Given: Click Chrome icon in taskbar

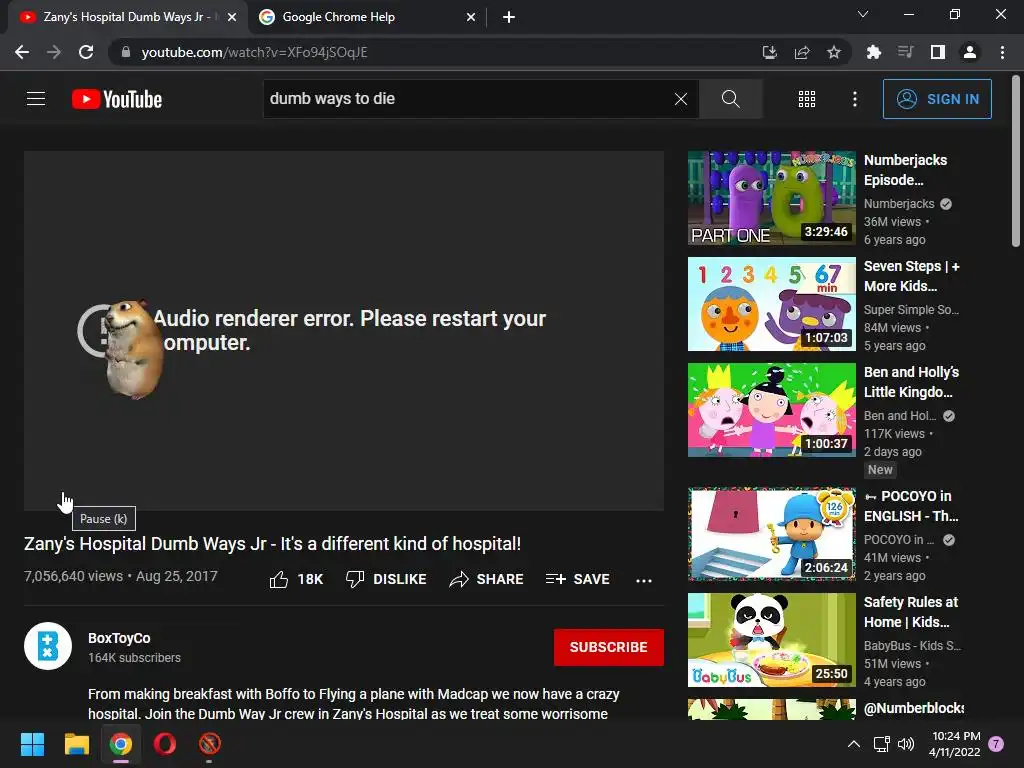Looking at the screenshot, I should 121,744.
